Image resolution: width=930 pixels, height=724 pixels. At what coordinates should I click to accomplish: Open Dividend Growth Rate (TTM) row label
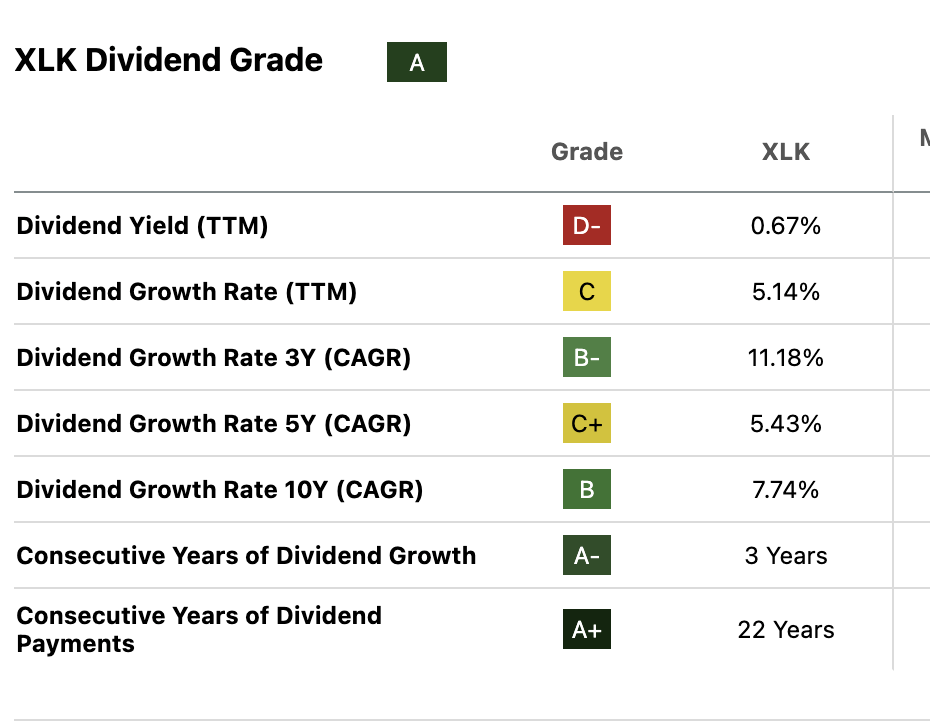pos(187,292)
